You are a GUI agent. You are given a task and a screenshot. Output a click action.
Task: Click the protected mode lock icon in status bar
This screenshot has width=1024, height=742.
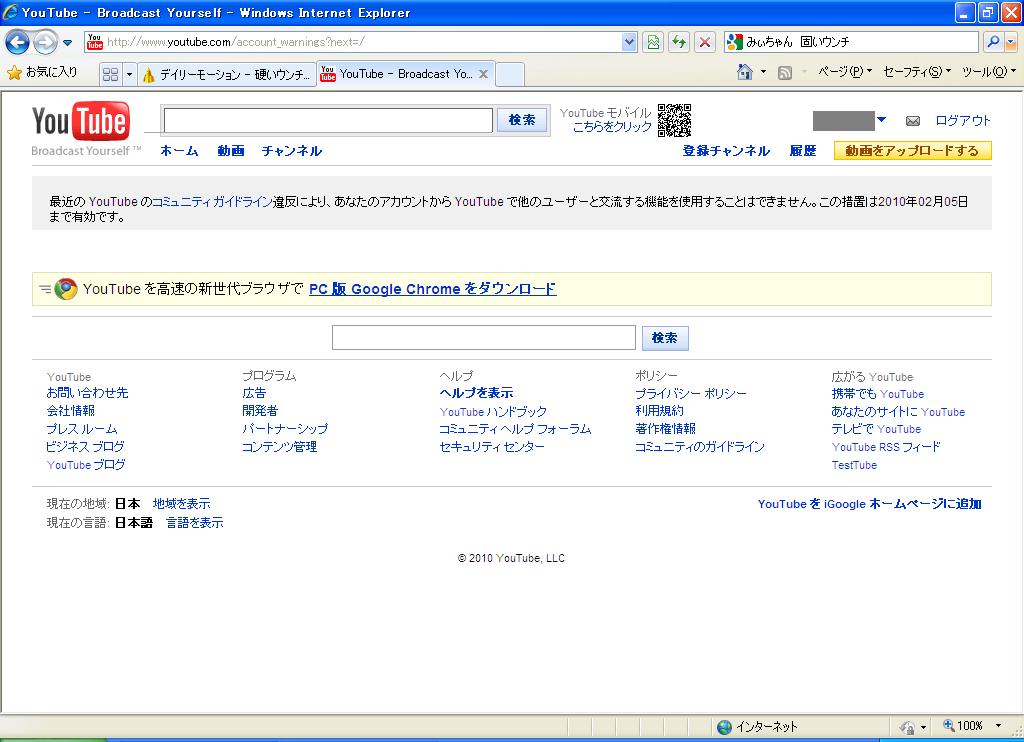[906, 727]
